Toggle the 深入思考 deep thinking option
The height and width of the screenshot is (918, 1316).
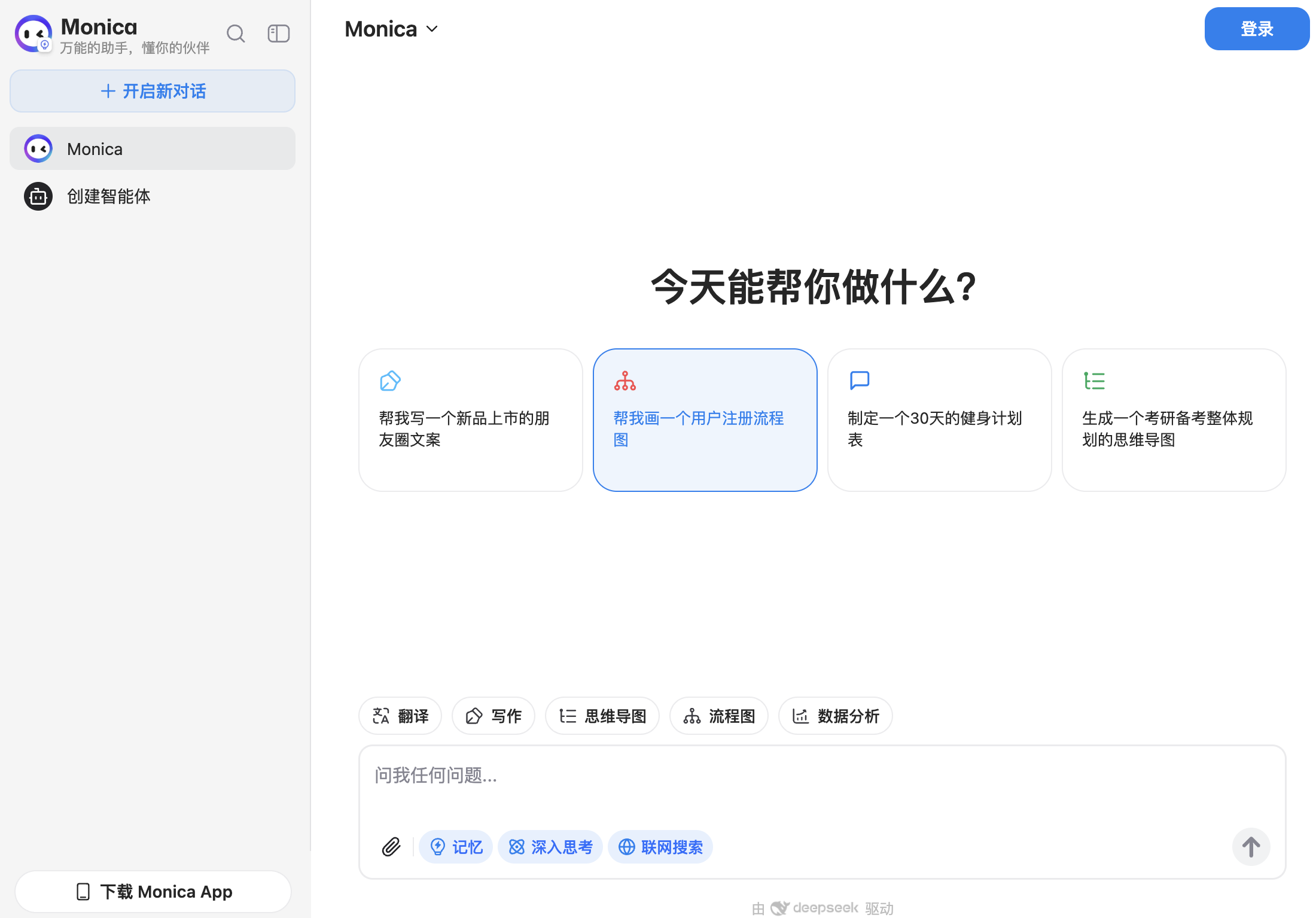point(550,847)
